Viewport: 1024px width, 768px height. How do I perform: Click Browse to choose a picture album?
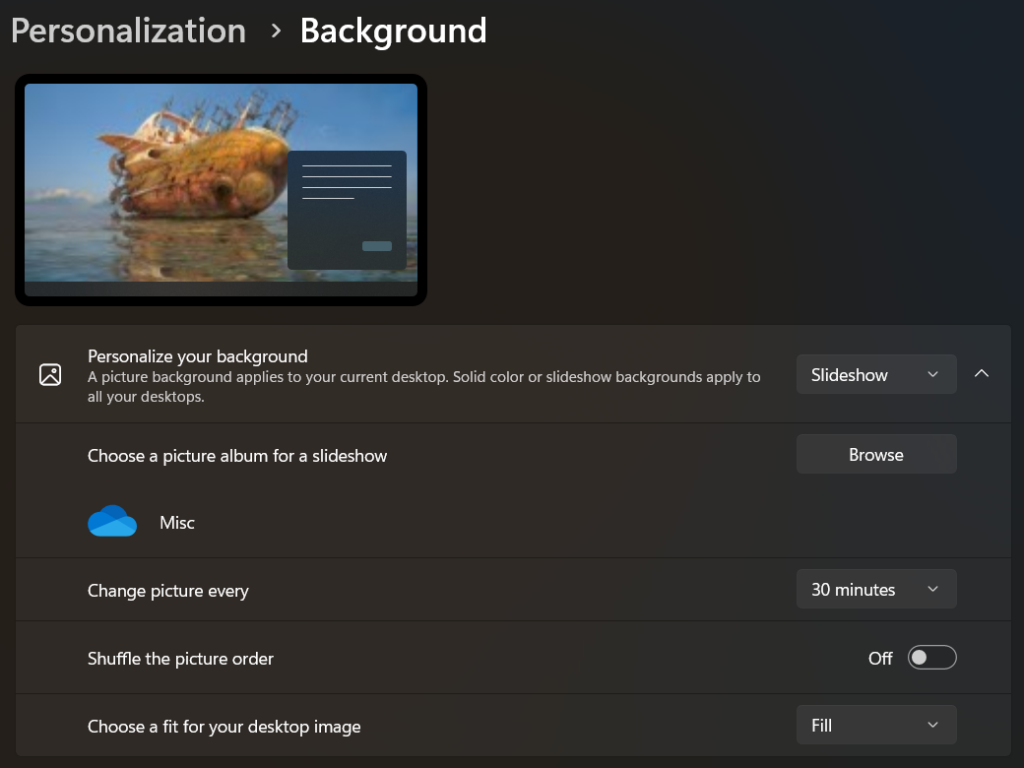click(x=876, y=454)
